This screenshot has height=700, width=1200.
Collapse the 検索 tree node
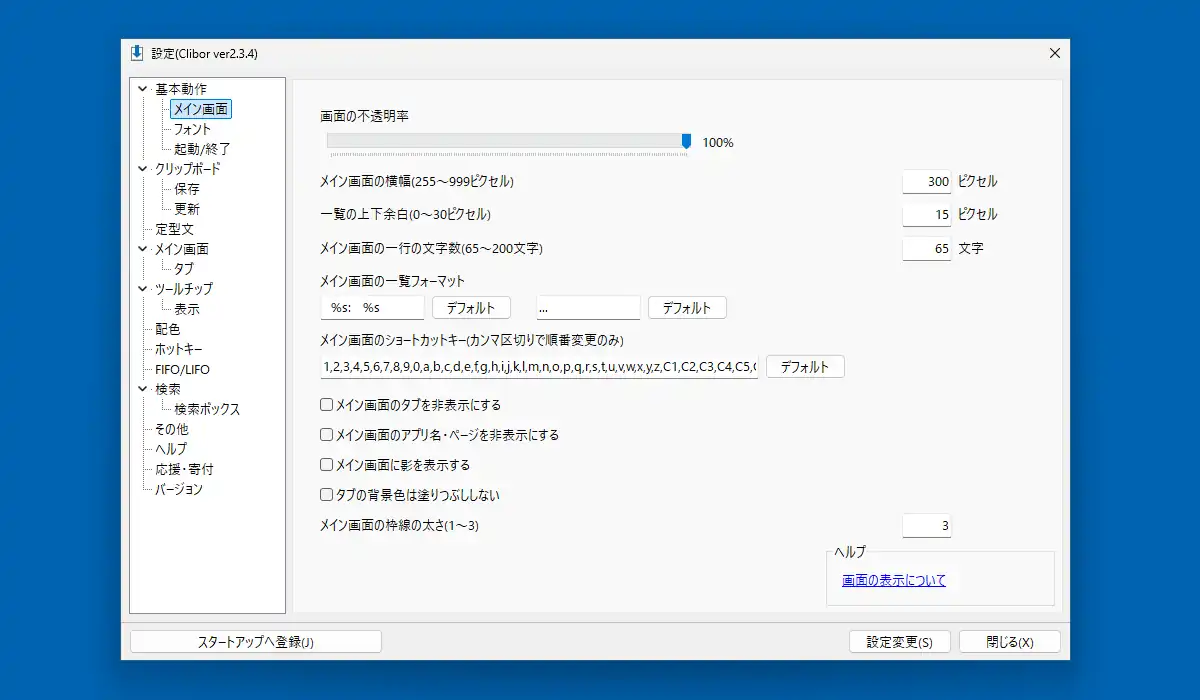click(x=143, y=389)
